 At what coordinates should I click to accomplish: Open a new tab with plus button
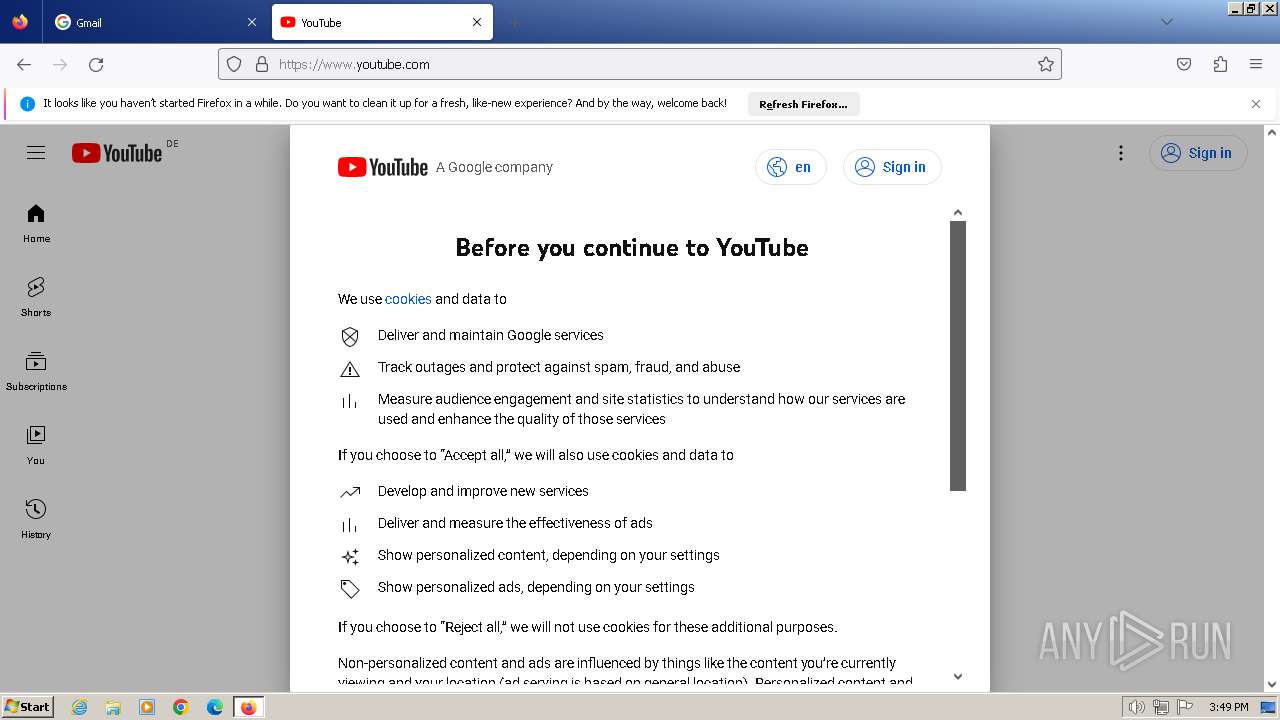[514, 22]
